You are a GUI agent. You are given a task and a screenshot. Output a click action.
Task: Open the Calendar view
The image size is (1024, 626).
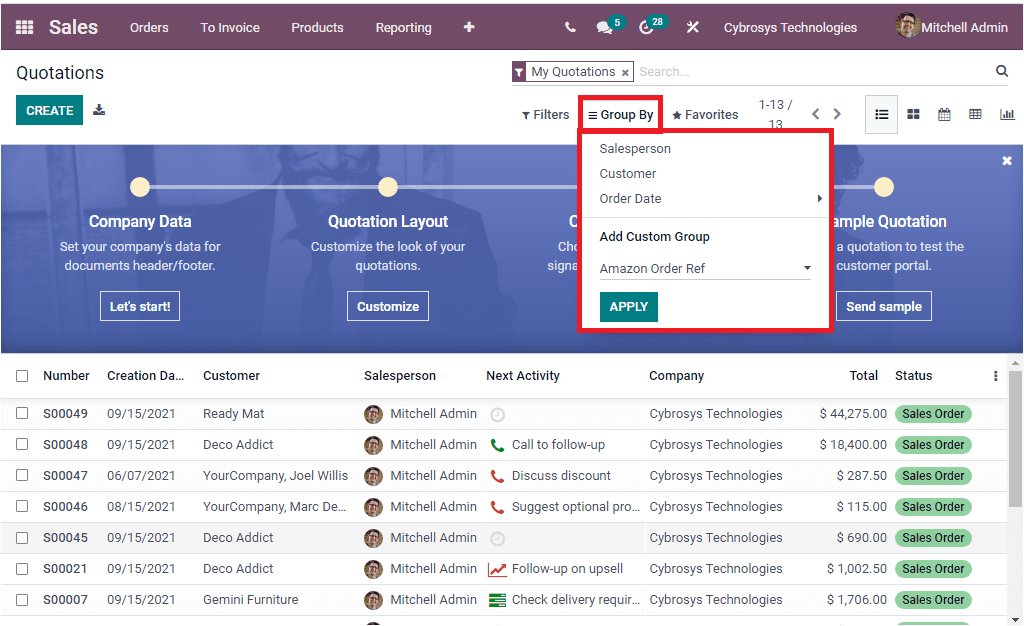click(944, 114)
